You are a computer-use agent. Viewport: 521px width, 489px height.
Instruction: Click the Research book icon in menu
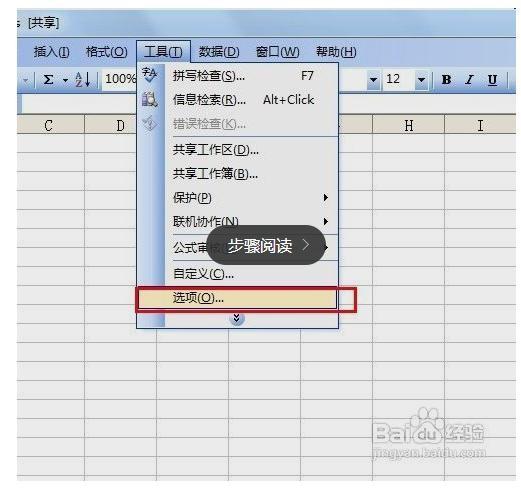tap(150, 99)
